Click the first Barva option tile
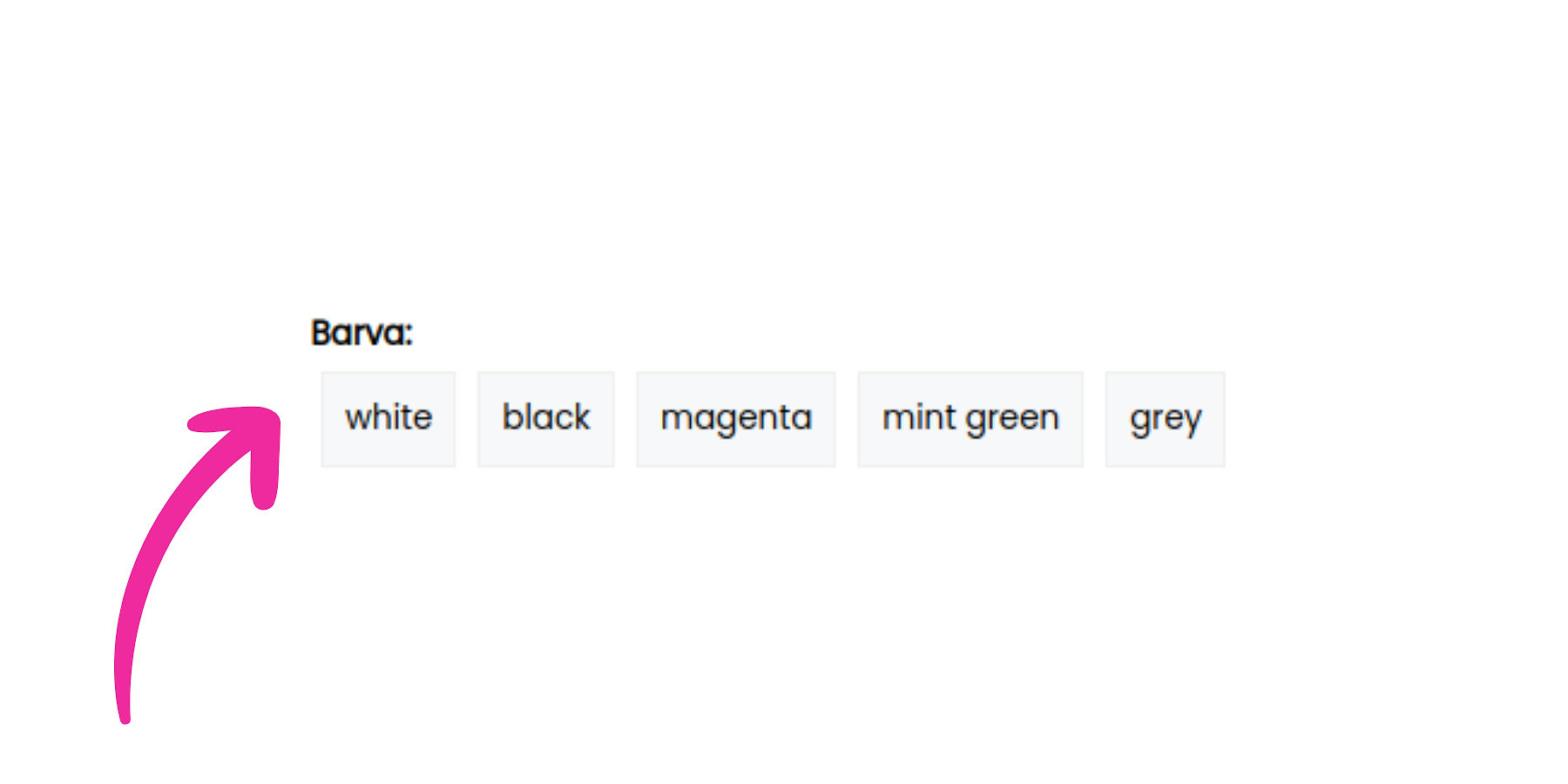The width and height of the screenshot is (1568, 784). [389, 419]
